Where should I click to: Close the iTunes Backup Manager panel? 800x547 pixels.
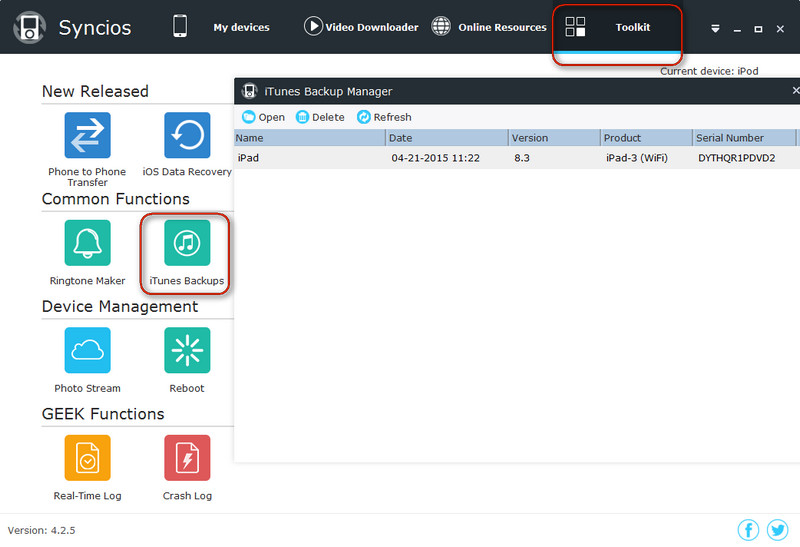[795, 91]
